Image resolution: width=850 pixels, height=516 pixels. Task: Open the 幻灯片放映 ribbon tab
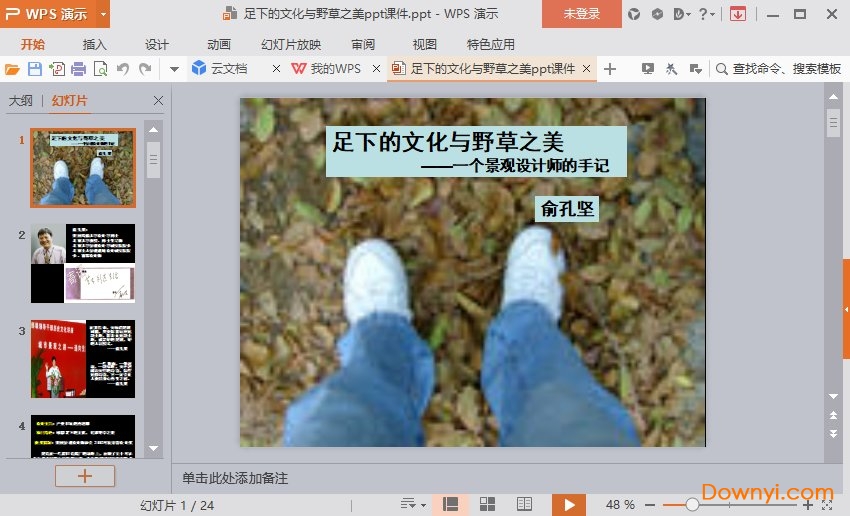coord(291,44)
